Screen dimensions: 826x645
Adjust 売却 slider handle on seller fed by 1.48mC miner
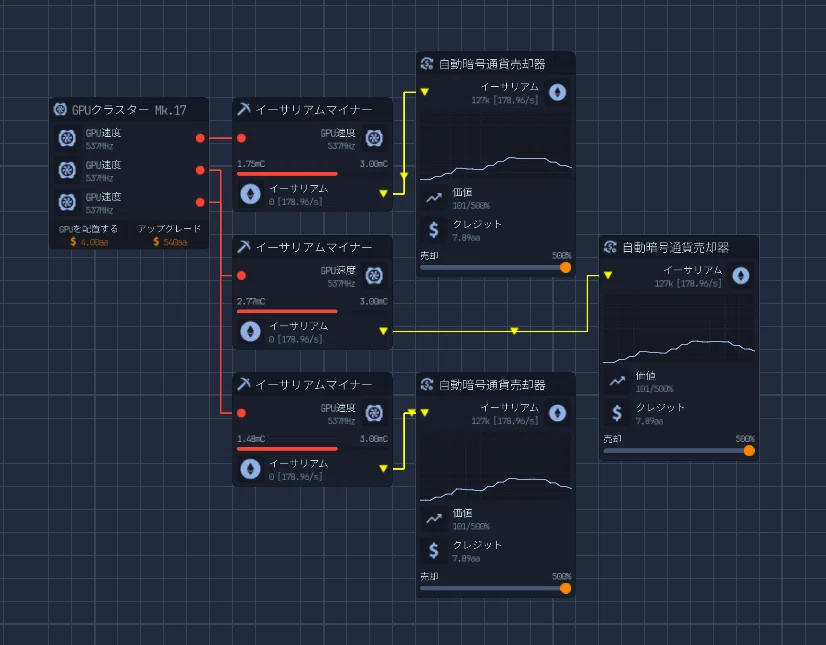[x=565, y=589]
